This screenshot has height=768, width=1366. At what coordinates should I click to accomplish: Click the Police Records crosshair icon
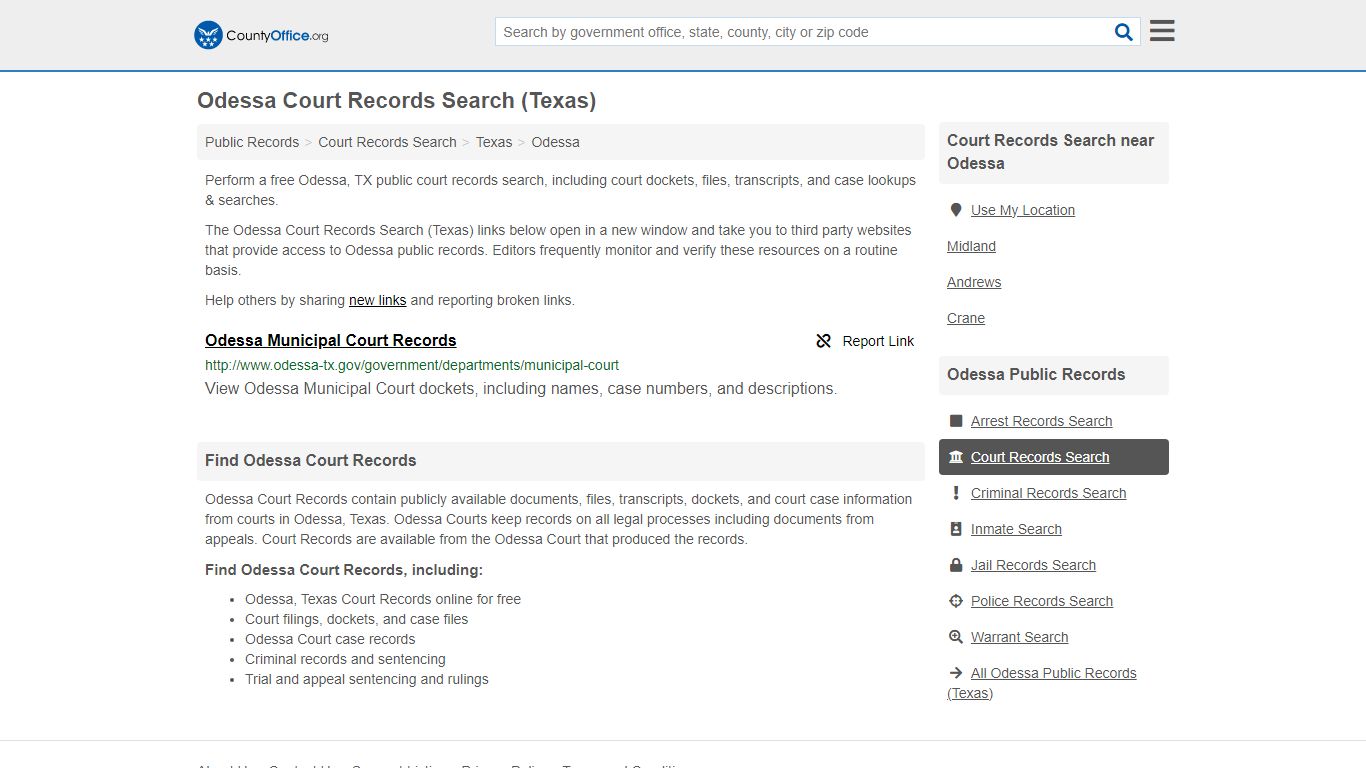(956, 601)
